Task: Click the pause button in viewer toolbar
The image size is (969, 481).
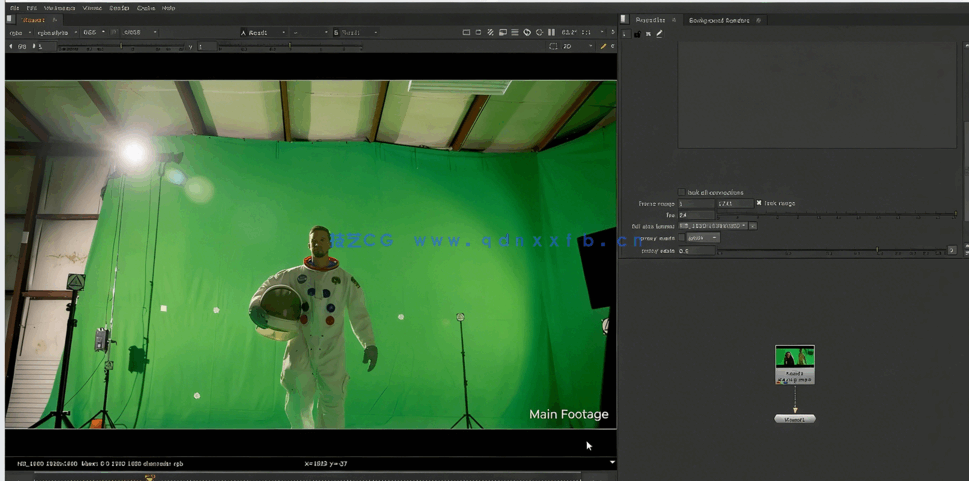Action: tap(551, 32)
